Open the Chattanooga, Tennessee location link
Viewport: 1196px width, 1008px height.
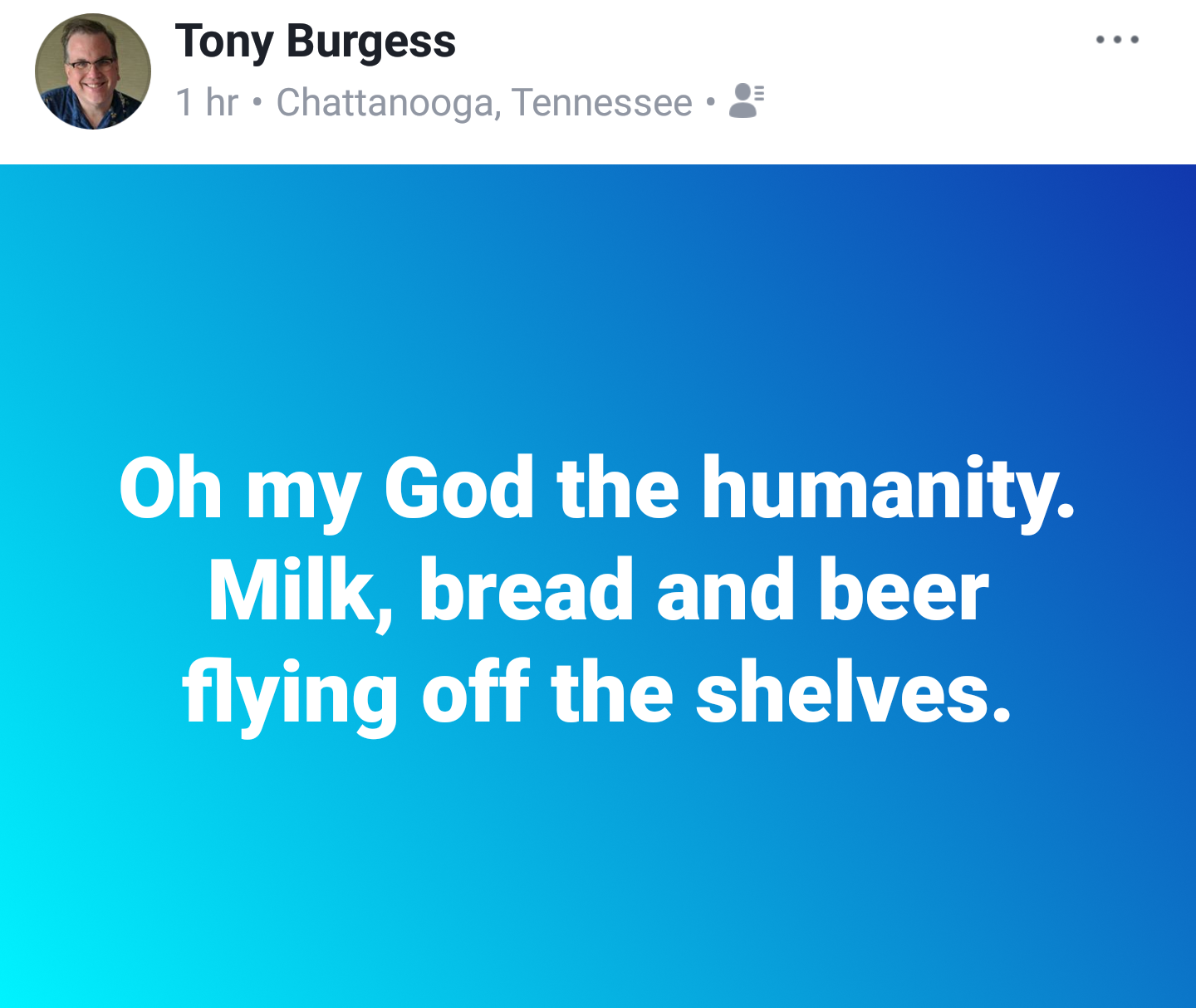tap(484, 103)
